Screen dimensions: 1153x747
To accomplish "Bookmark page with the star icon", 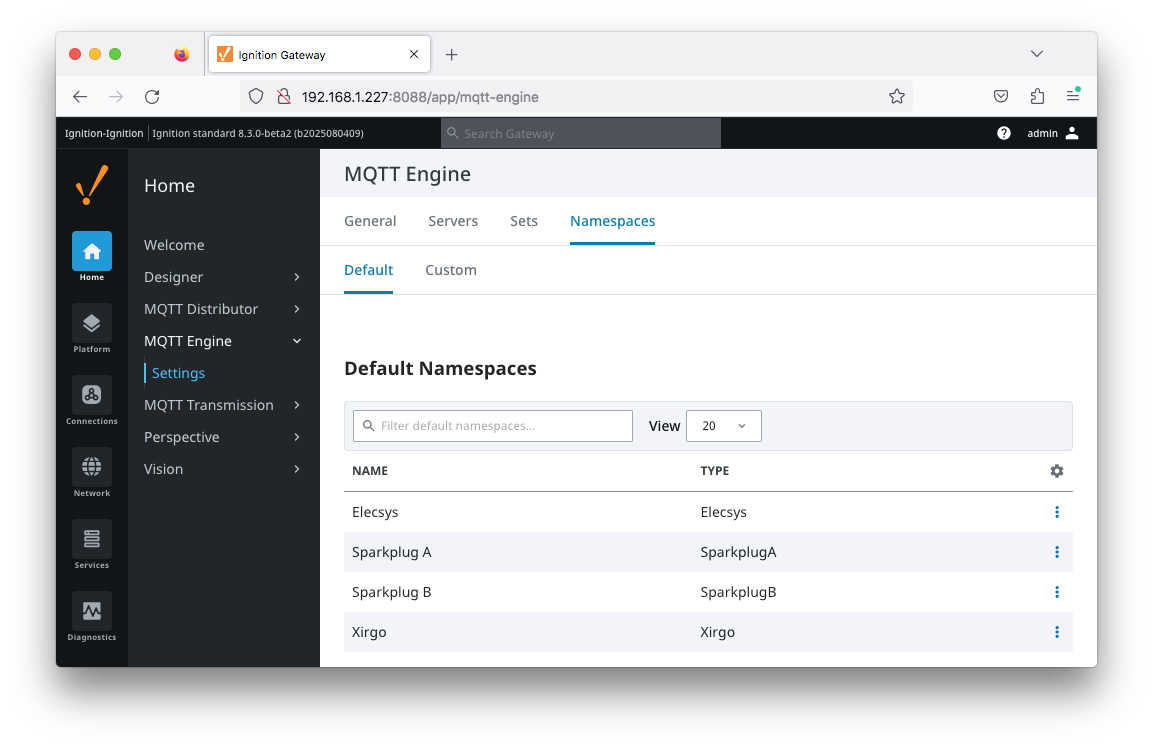I will pos(896,96).
